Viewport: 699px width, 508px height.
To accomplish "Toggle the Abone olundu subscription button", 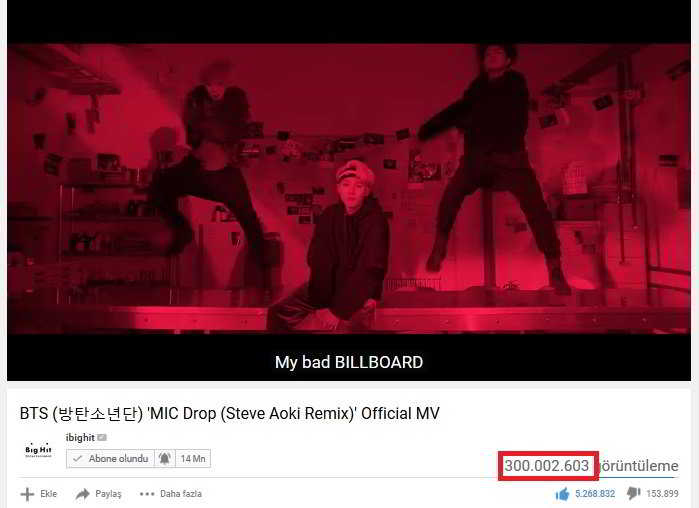I will 110,459.
